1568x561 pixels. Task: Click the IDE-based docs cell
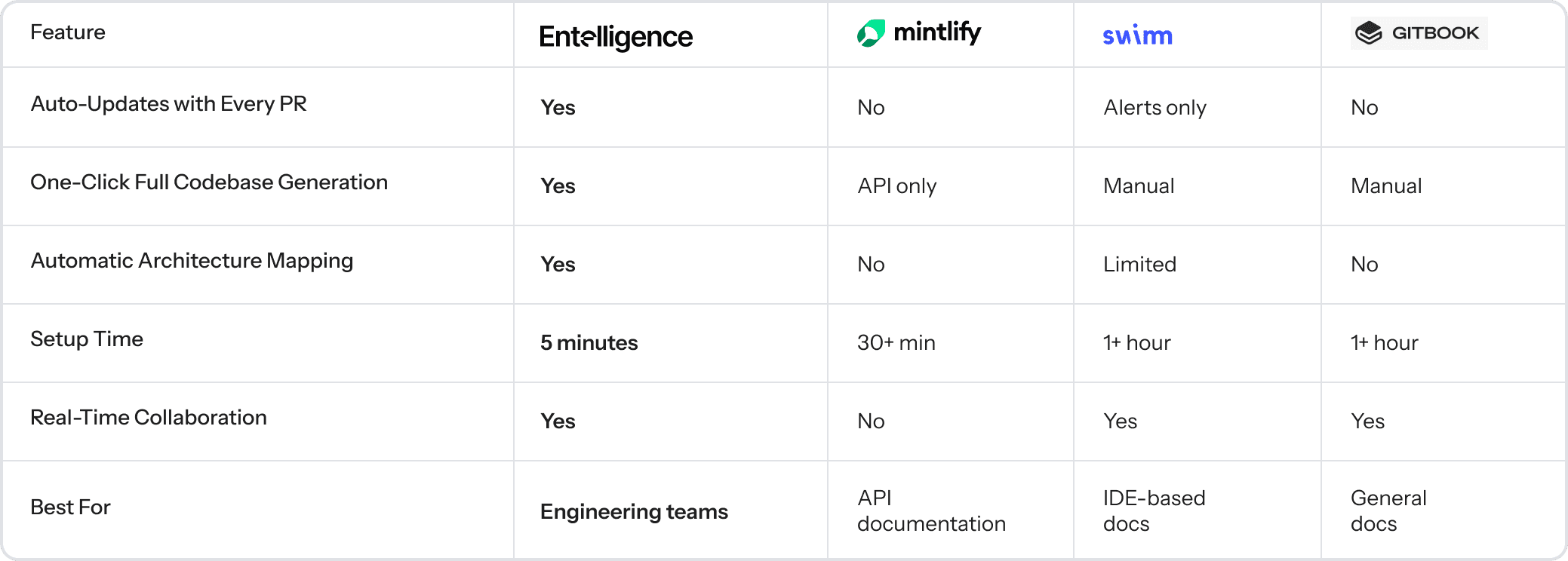coord(1154,510)
